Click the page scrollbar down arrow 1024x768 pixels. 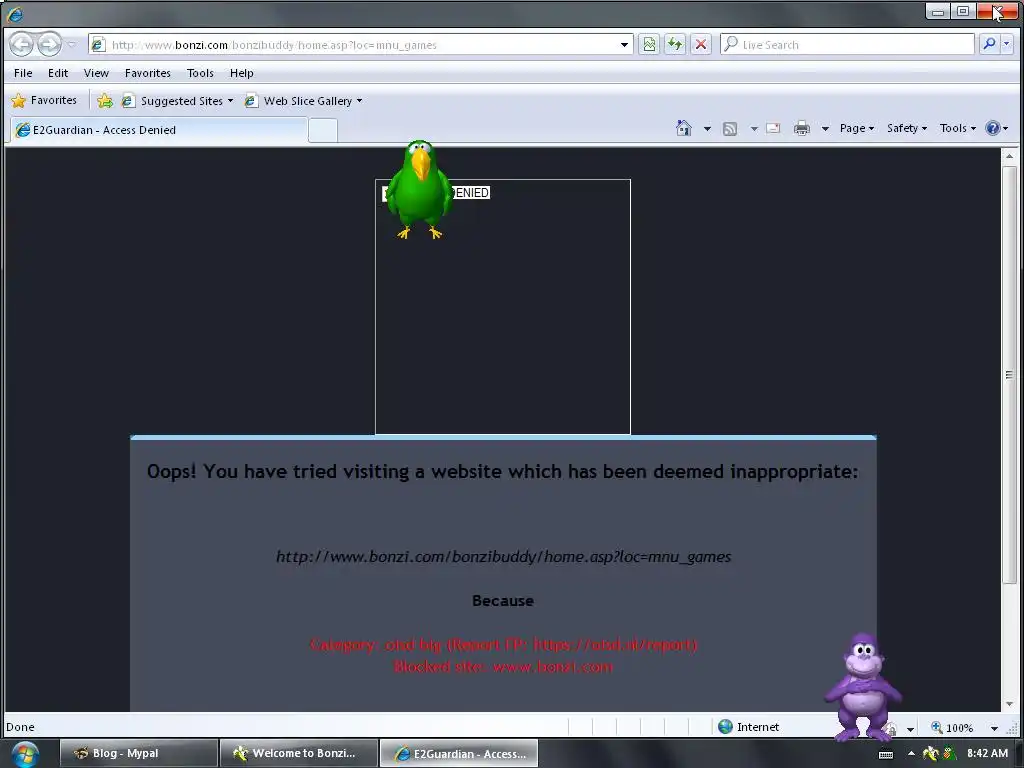[1010, 704]
